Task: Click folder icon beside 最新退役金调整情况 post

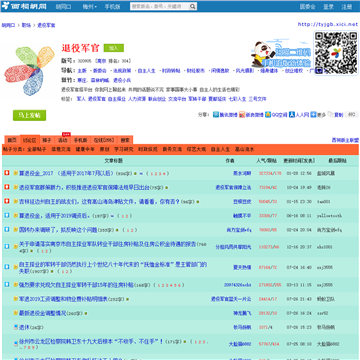Action: pos(16,313)
